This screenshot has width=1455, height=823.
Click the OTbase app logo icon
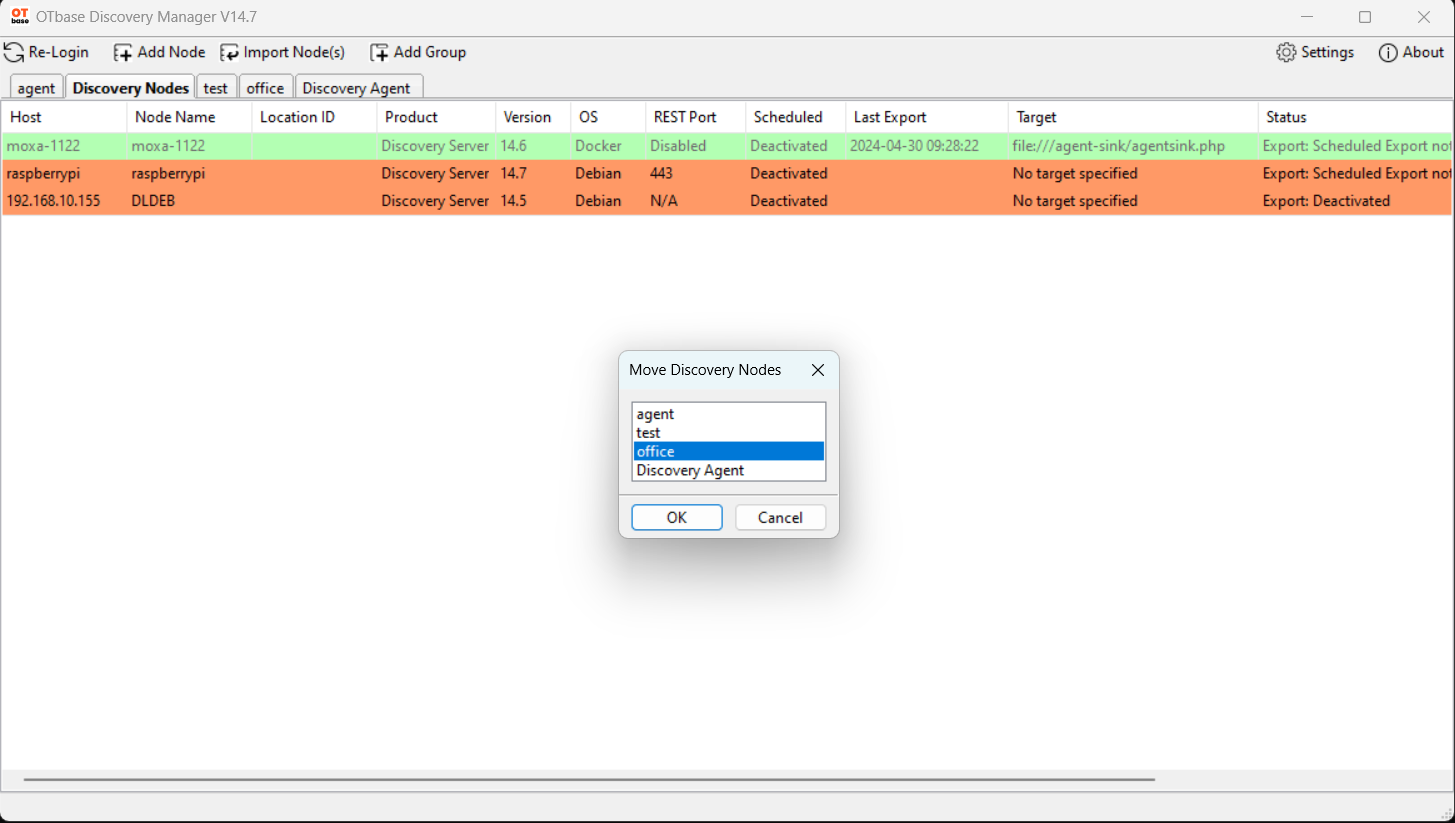coord(19,16)
